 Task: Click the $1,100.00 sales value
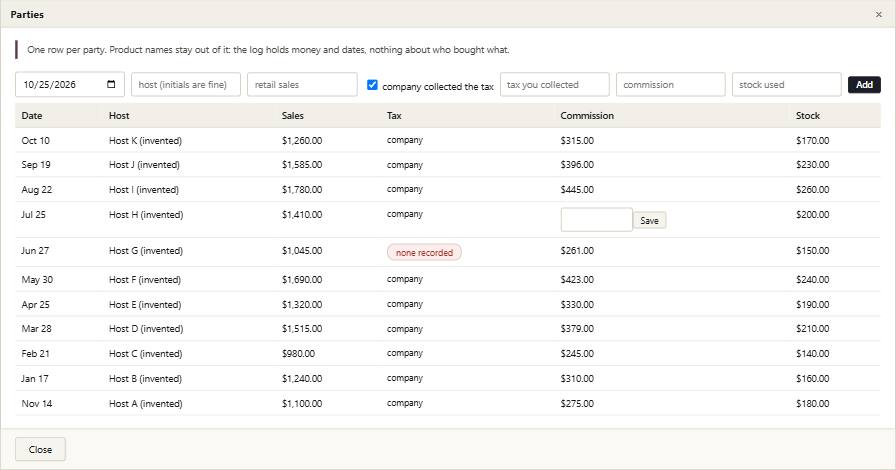coord(302,404)
